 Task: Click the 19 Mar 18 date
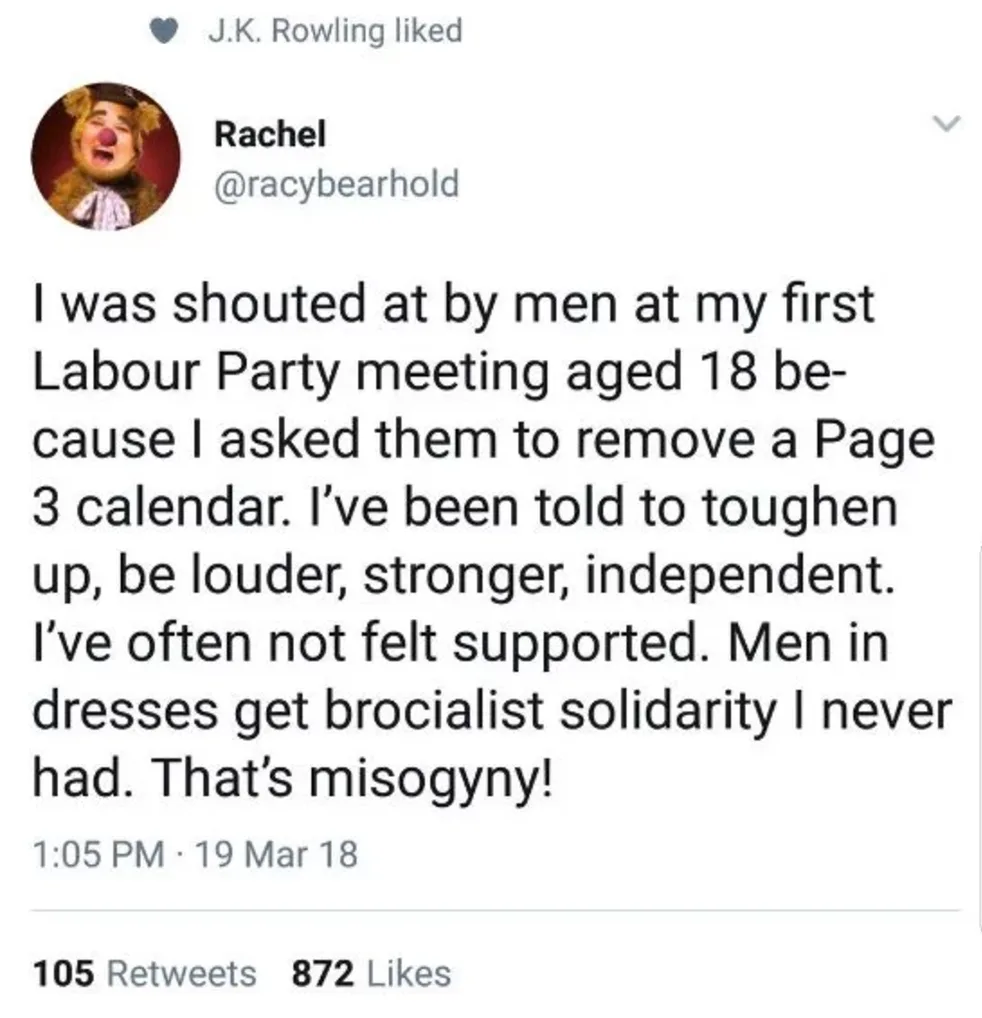[276, 853]
